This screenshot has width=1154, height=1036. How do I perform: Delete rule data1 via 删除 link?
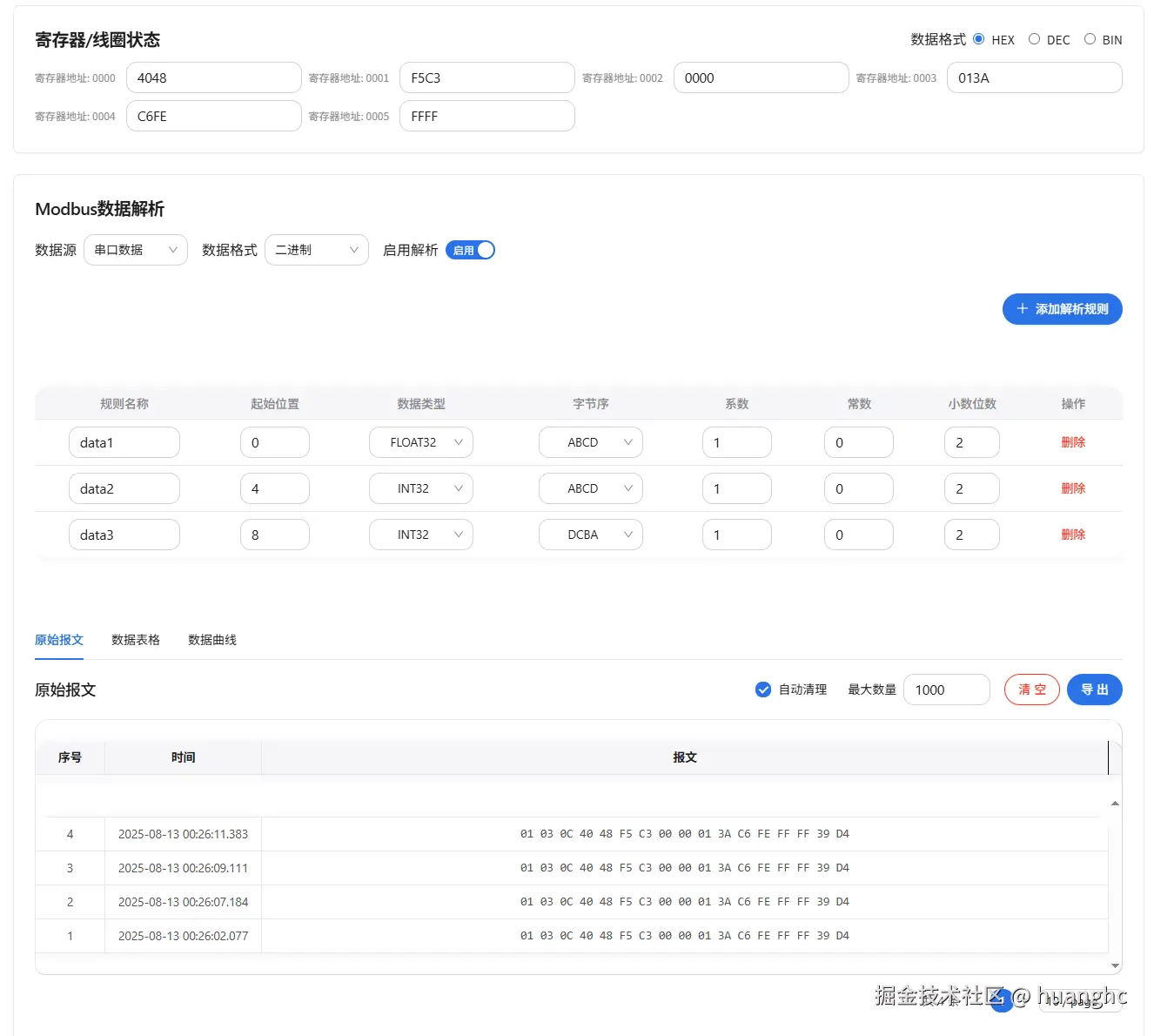tap(1073, 442)
